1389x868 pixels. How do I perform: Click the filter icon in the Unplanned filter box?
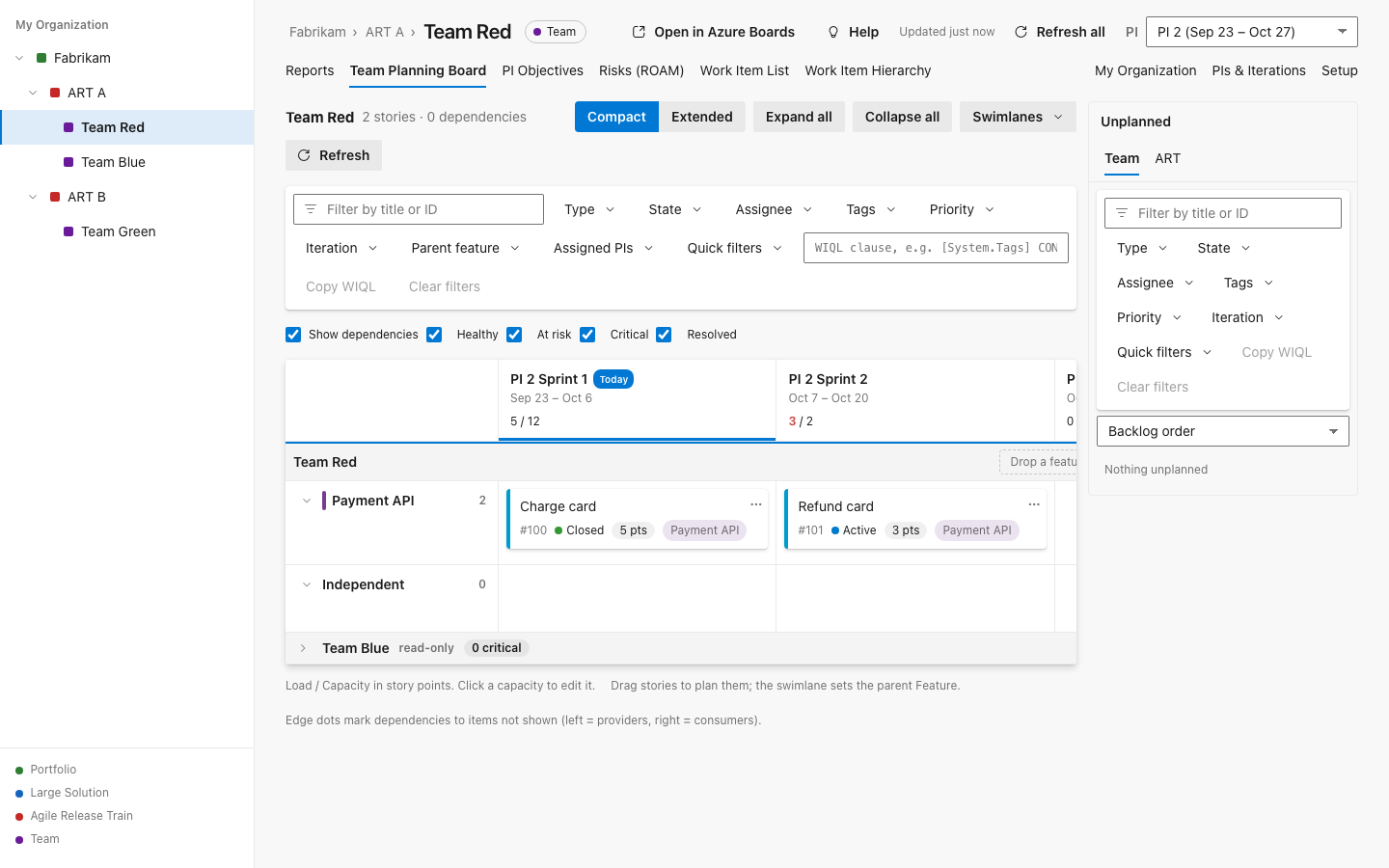[x=1122, y=213]
